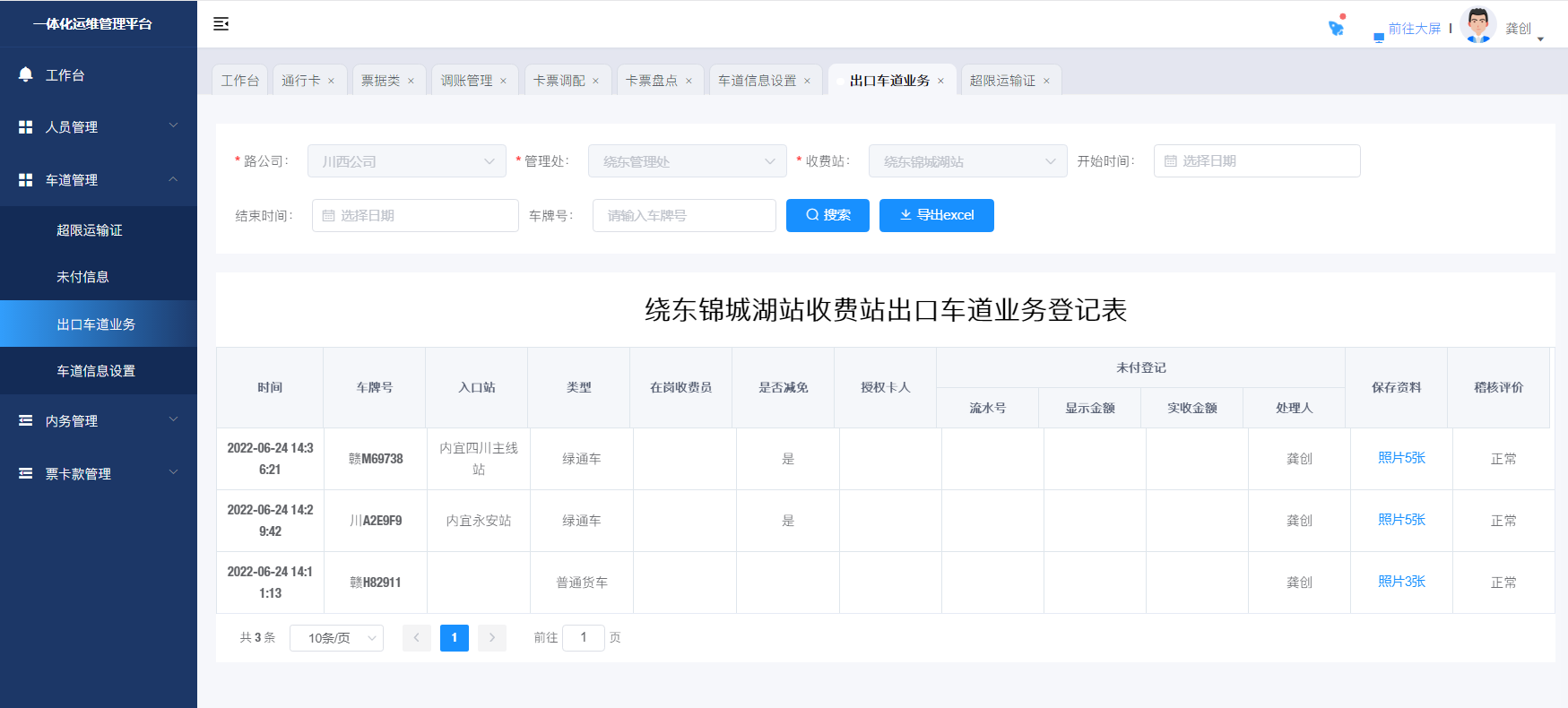Click the 内务管理 list icon
The height and width of the screenshot is (708, 1568).
(x=26, y=420)
